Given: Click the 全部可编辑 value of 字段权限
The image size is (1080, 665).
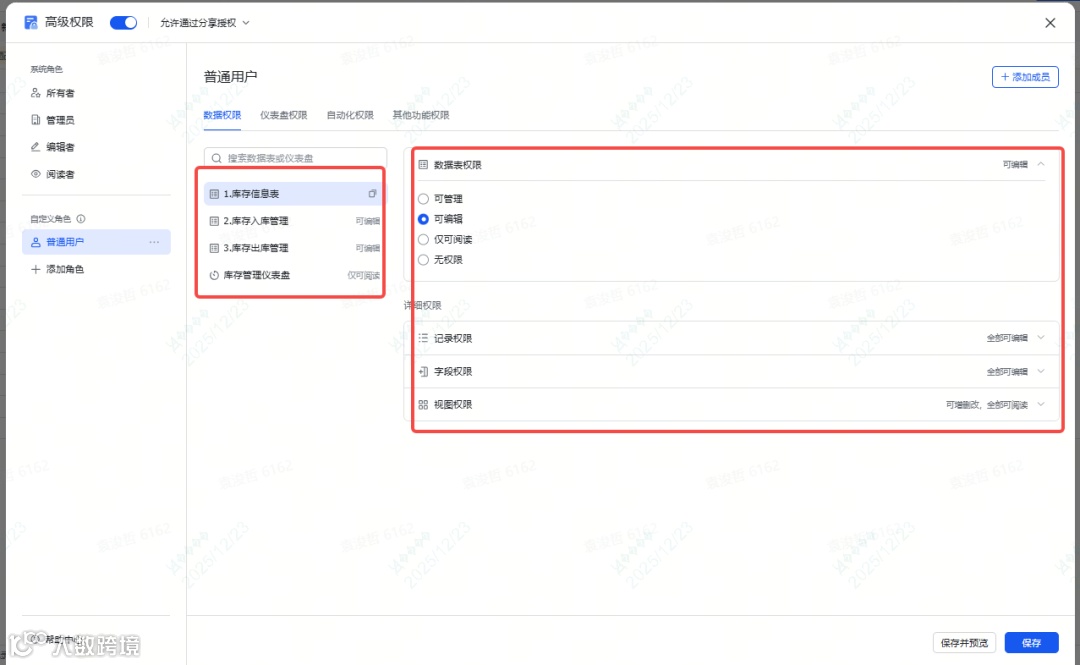Looking at the screenshot, I should click(1007, 371).
